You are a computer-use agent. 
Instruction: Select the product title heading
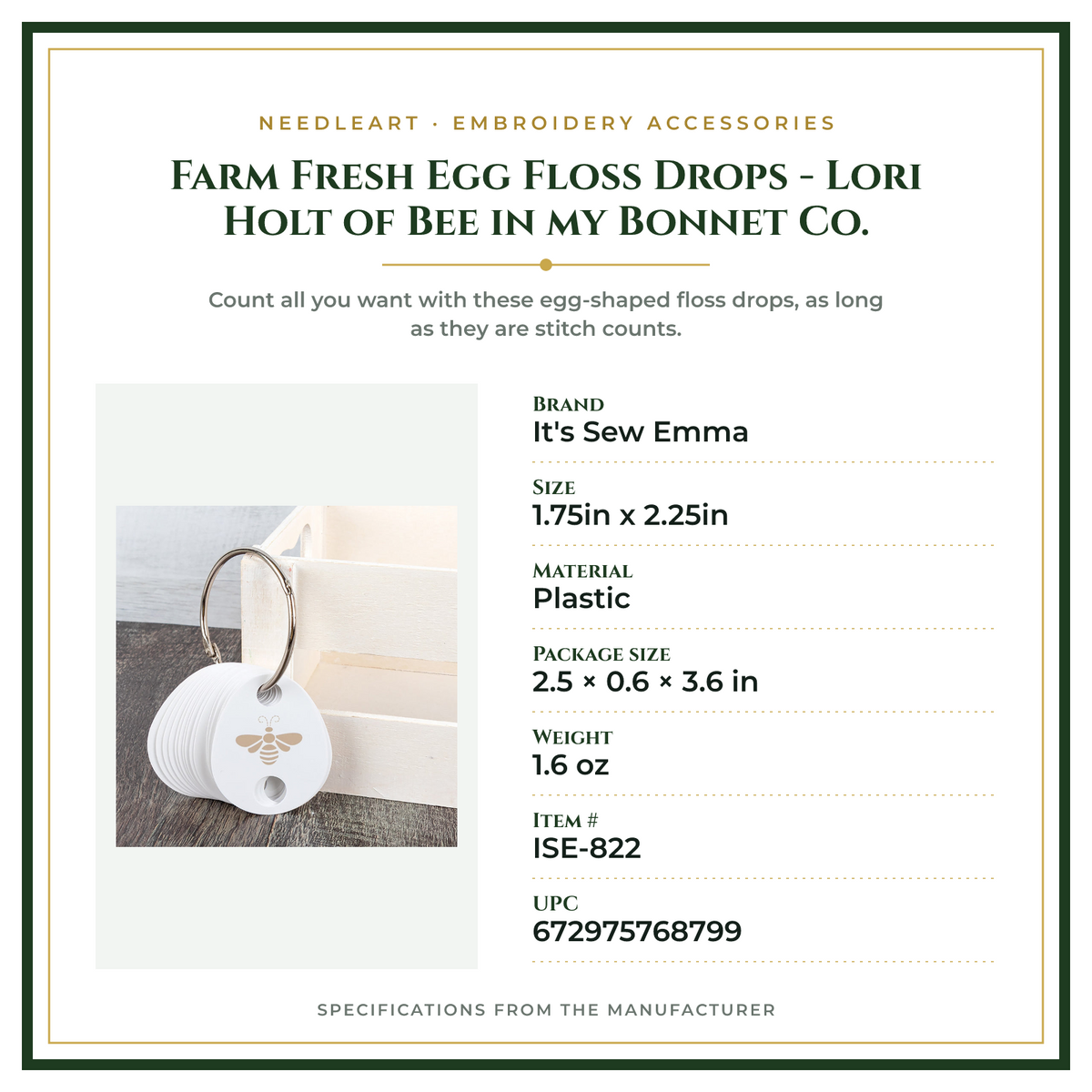[x=546, y=198]
